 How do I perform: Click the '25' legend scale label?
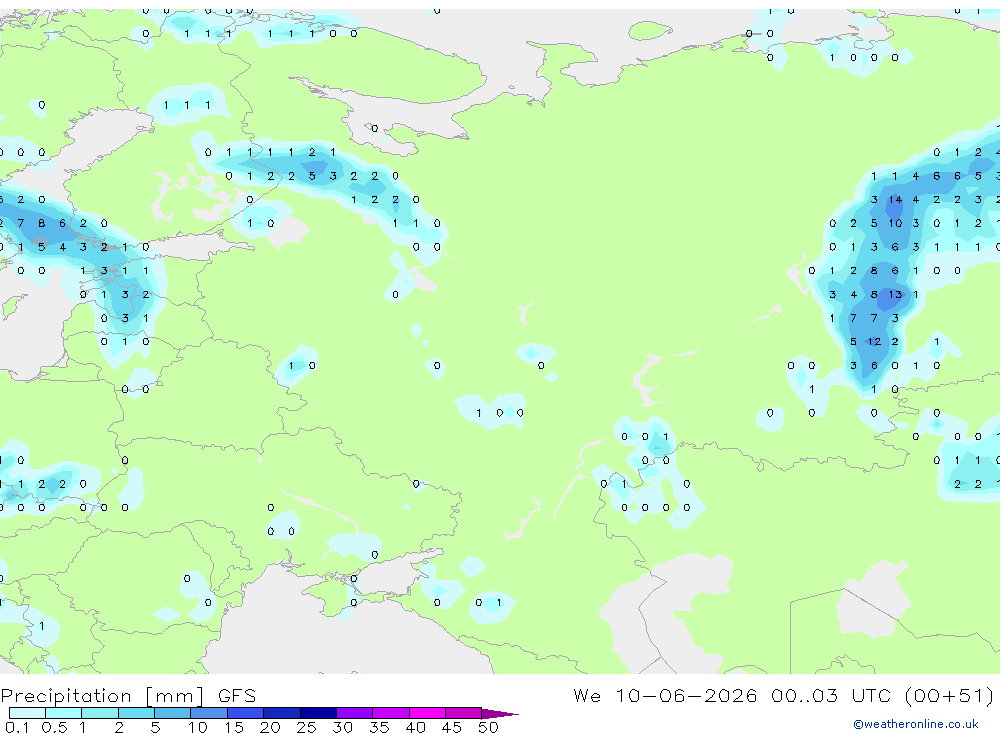coord(306,727)
